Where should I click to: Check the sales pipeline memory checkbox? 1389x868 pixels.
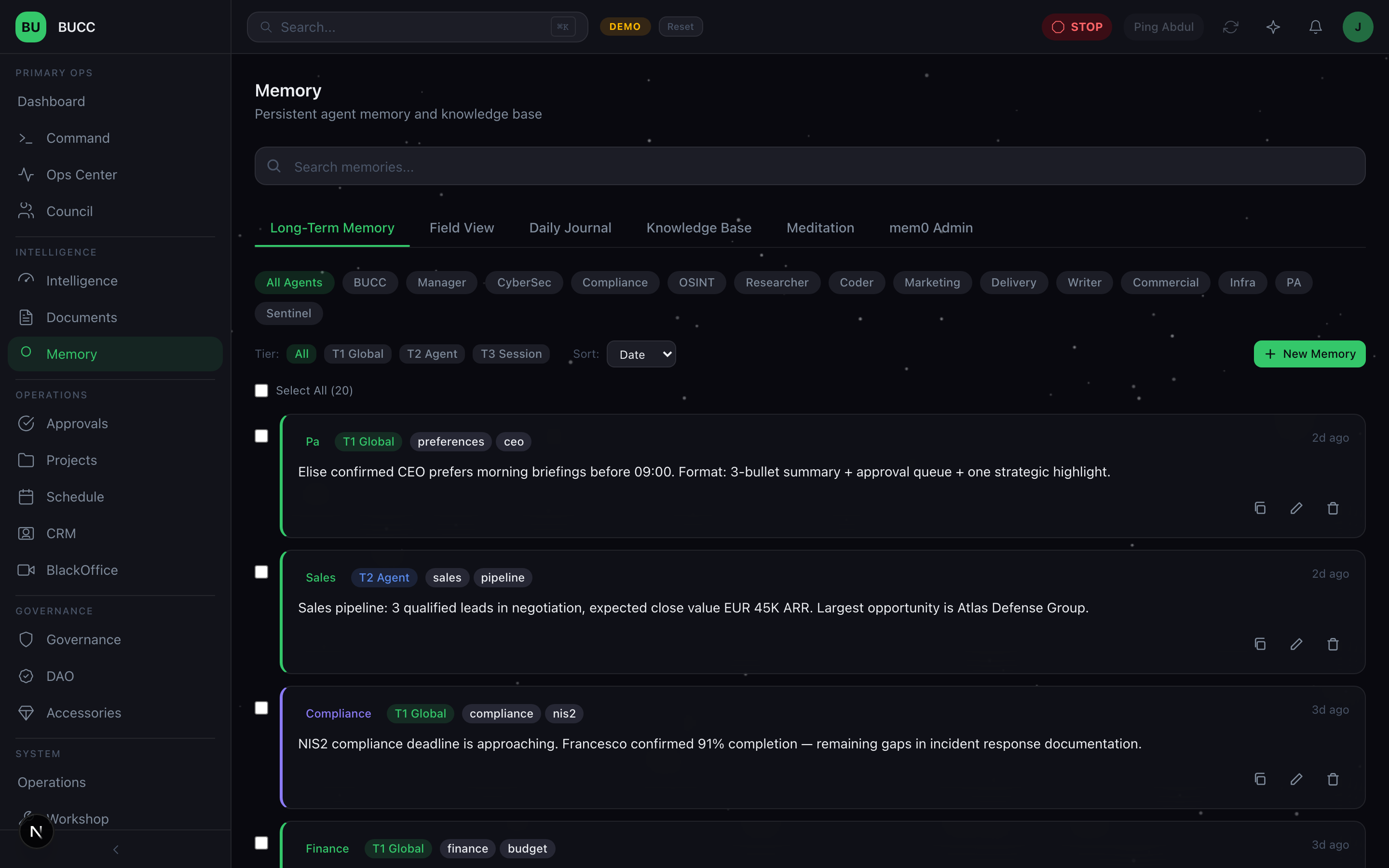[x=261, y=572]
